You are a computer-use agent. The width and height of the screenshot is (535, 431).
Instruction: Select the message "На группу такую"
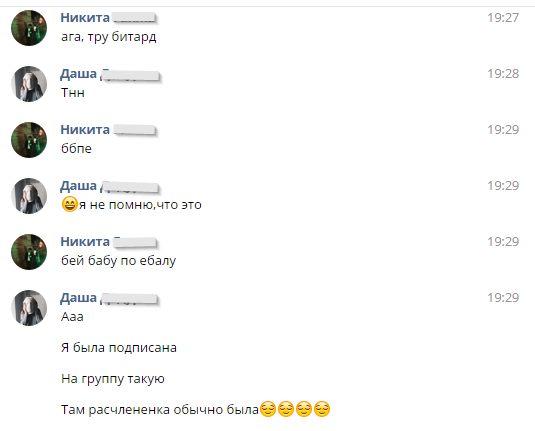click(113, 379)
